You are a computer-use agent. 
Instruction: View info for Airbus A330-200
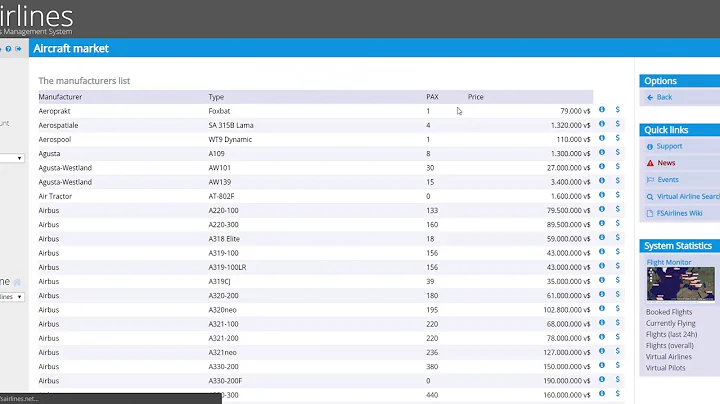coord(602,366)
